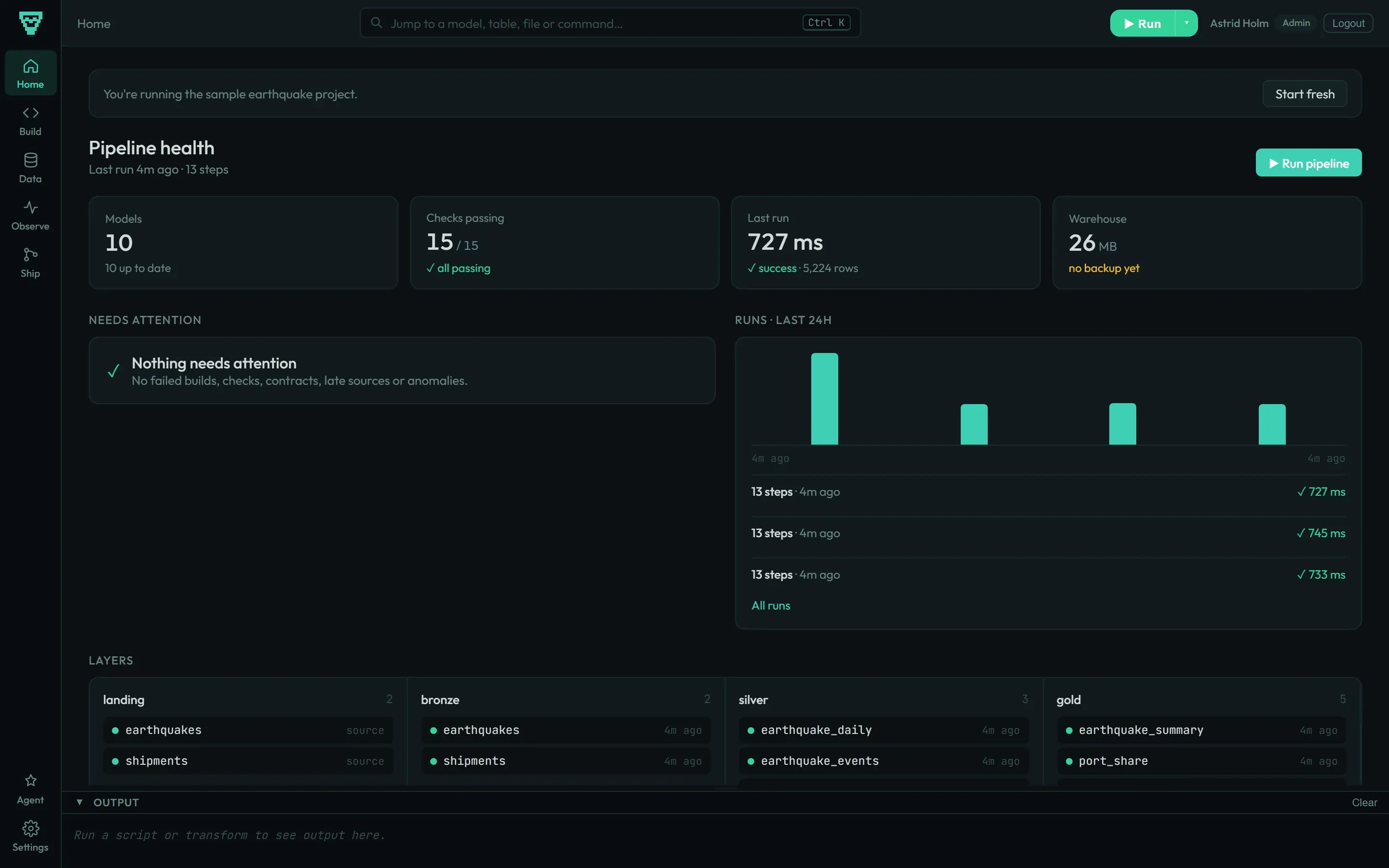Image resolution: width=1389 pixels, height=868 pixels.
Task: Open the Models stat card
Action: (244, 242)
